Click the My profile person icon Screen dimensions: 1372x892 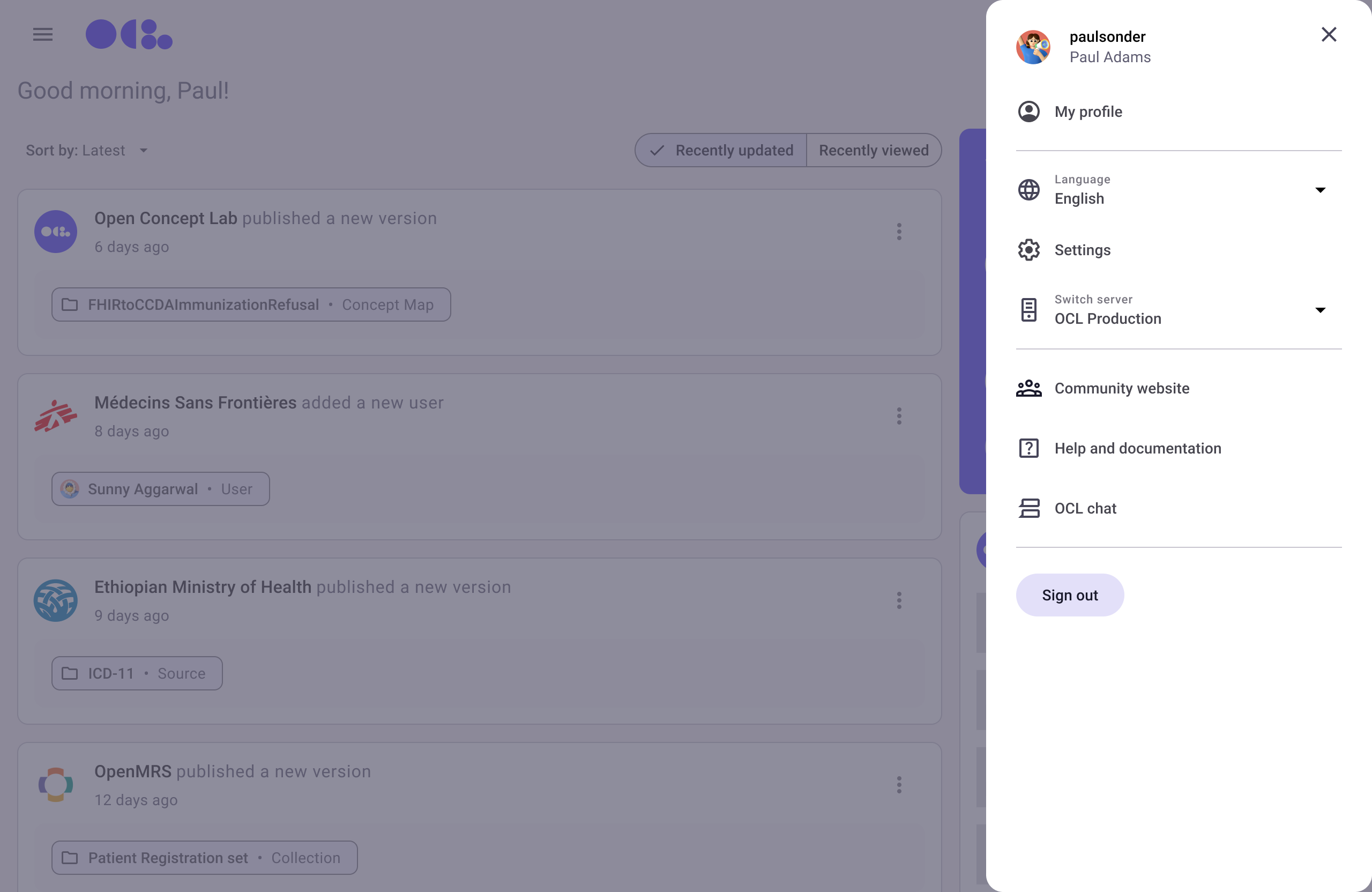point(1028,112)
